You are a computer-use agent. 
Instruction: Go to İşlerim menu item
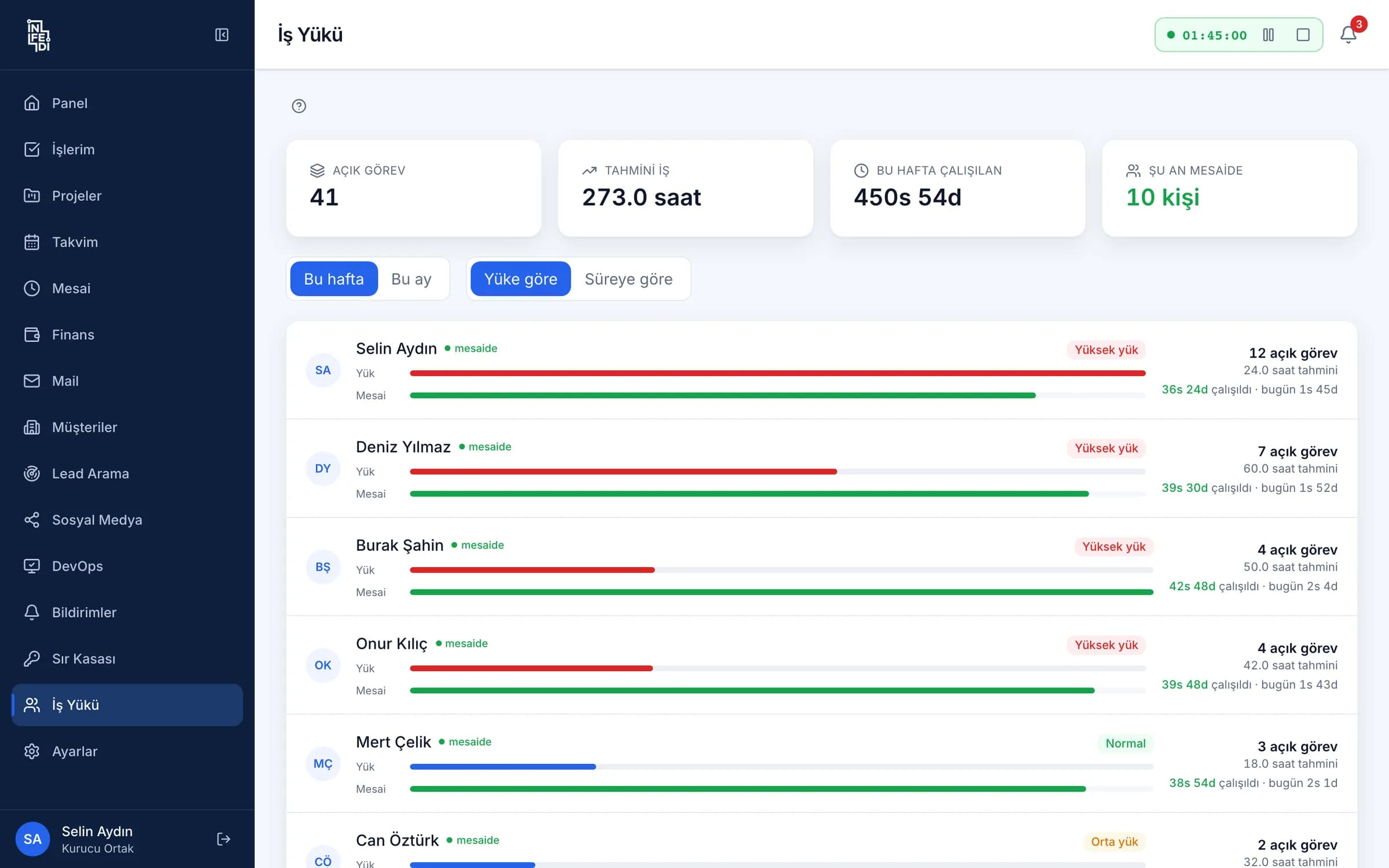[127, 149]
